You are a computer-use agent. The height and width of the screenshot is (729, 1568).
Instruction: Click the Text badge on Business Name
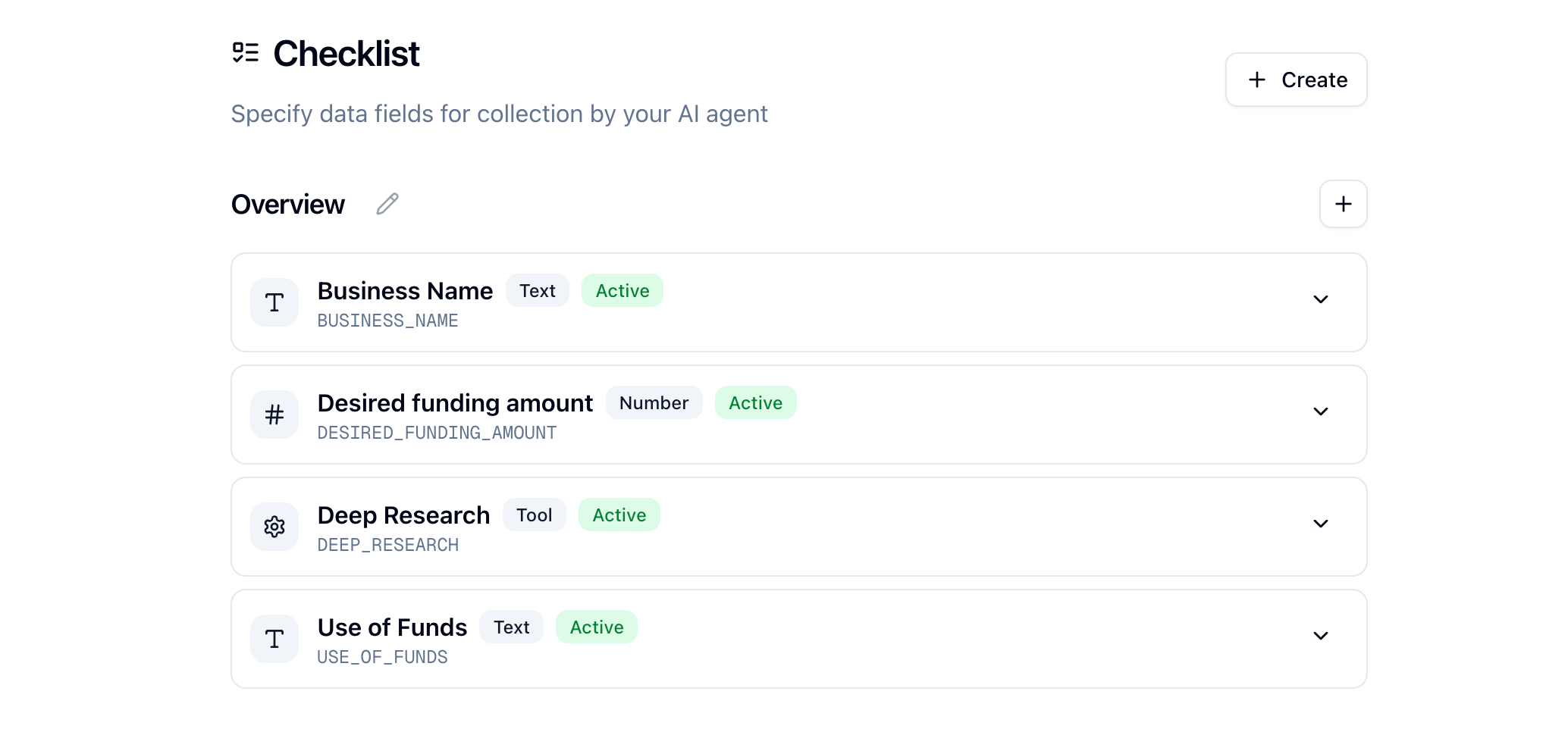(537, 291)
